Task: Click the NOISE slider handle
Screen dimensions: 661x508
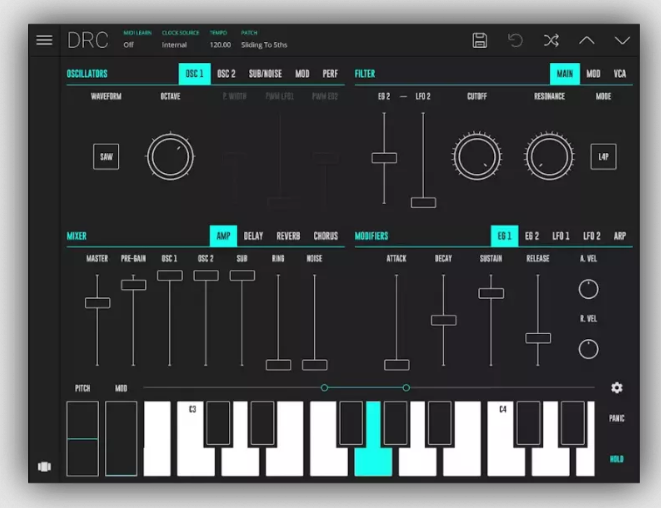Action: pyautogui.click(x=314, y=365)
